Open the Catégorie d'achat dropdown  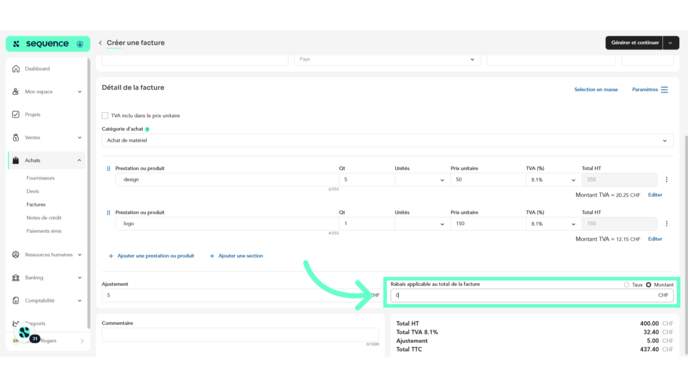click(x=387, y=140)
